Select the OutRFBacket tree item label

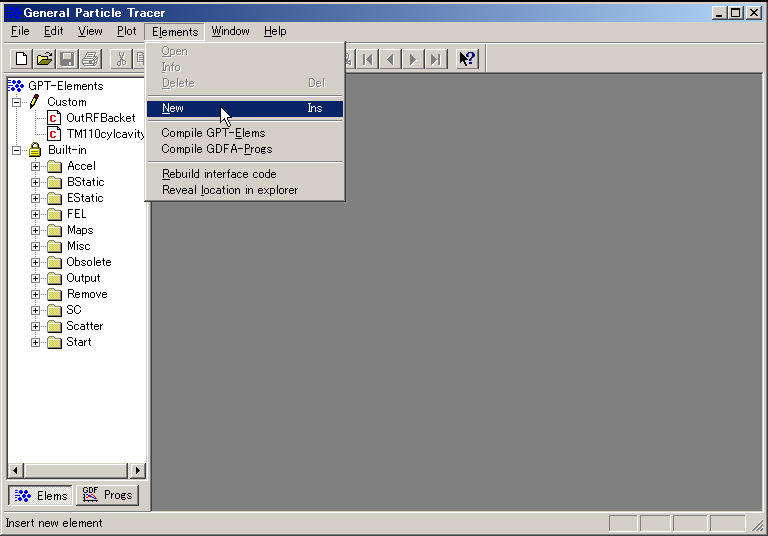(101, 118)
